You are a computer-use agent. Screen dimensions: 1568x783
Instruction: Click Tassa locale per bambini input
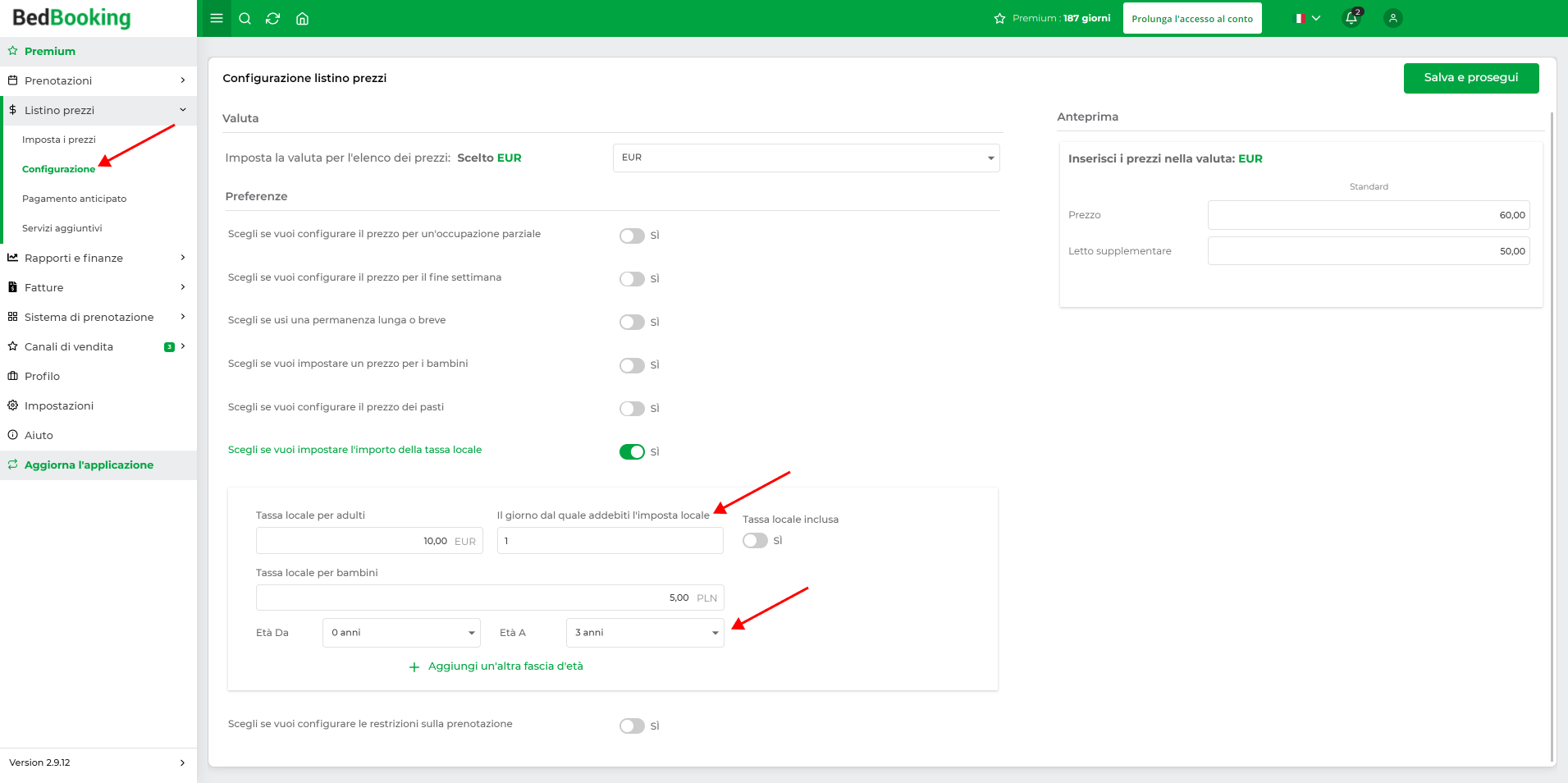pyautogui.click(x=490, y=598)
